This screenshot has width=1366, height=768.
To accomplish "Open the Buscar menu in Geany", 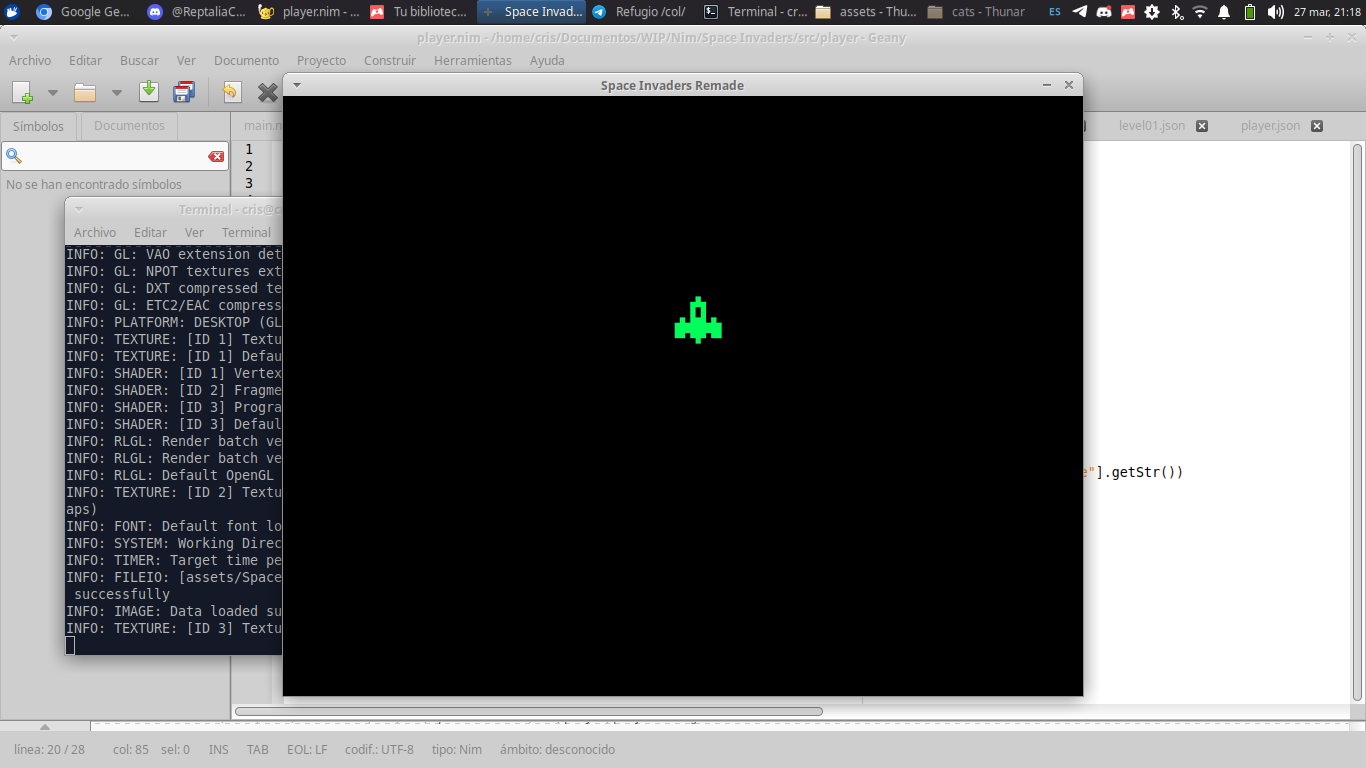I will click(x=139, y=61).
